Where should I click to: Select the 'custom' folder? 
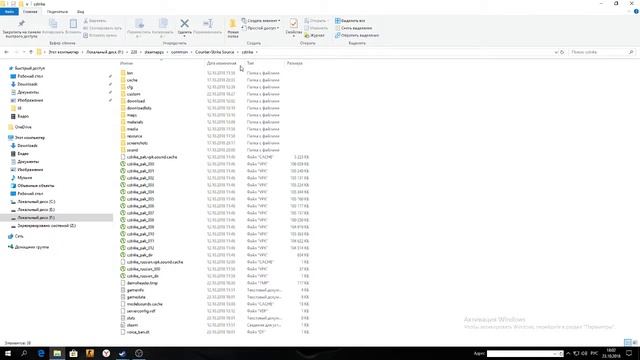tap(133, 94)
